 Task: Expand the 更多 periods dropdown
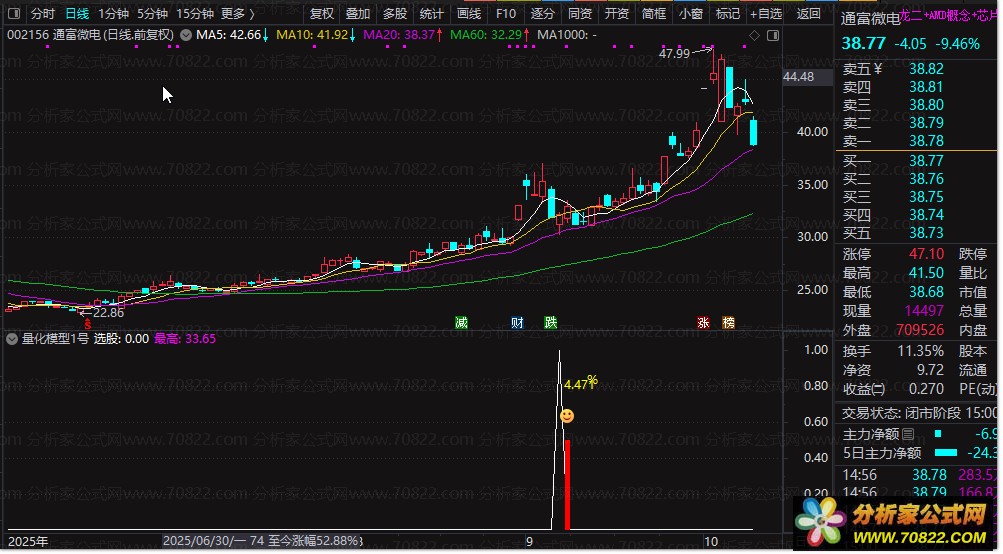[x=237, y=13]
